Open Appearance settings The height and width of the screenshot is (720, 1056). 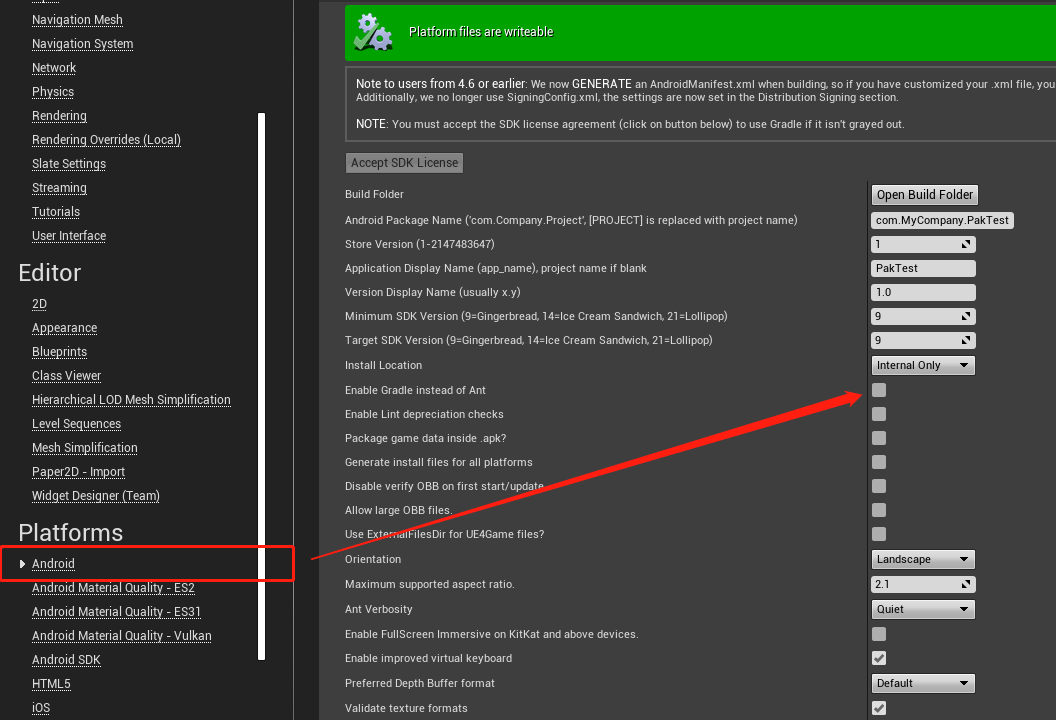click(65, 328)
